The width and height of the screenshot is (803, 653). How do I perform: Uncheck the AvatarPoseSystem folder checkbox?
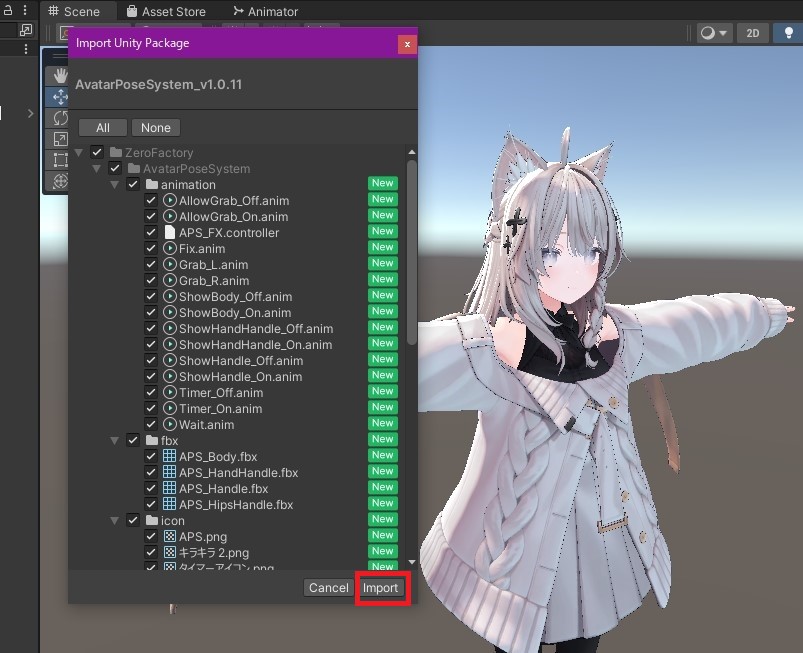click(x=115, y=168)
